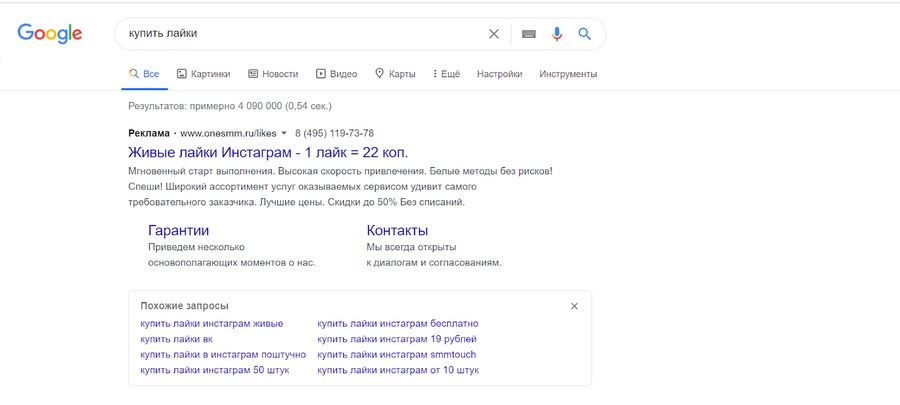This screenshot has height=405, width=900.
Task: Search купить лайки инстаграм живые
Action: coord(212,324)
